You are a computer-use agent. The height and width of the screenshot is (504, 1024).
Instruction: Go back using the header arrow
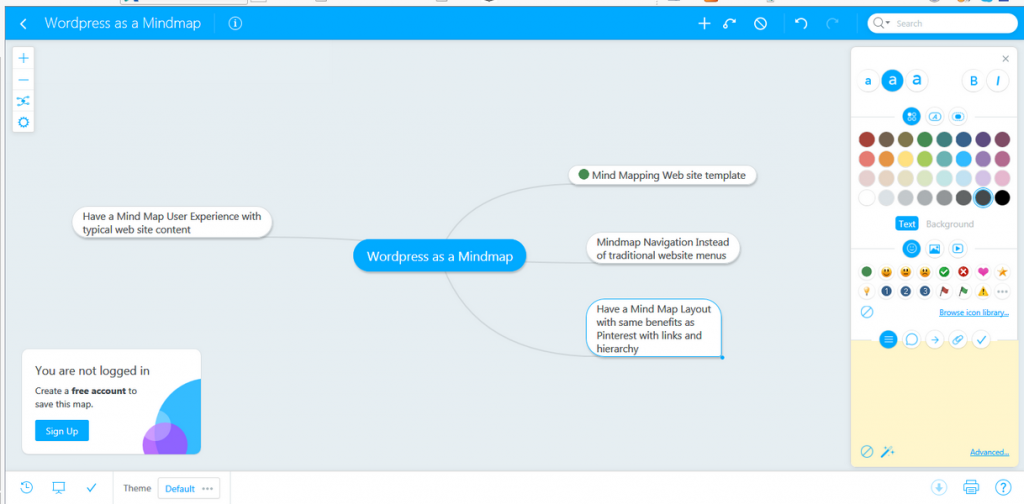click(x=24, y=24)
